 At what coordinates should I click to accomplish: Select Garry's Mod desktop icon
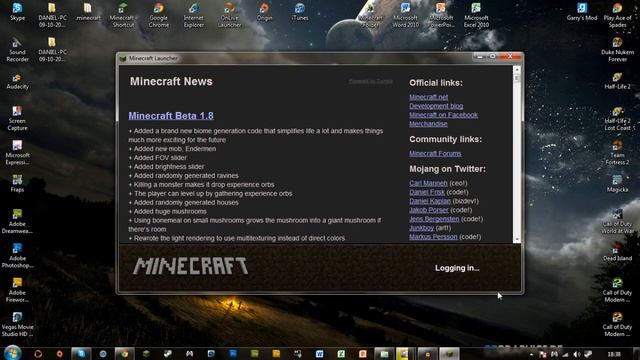pyautogui.click(x=582, y=11)
